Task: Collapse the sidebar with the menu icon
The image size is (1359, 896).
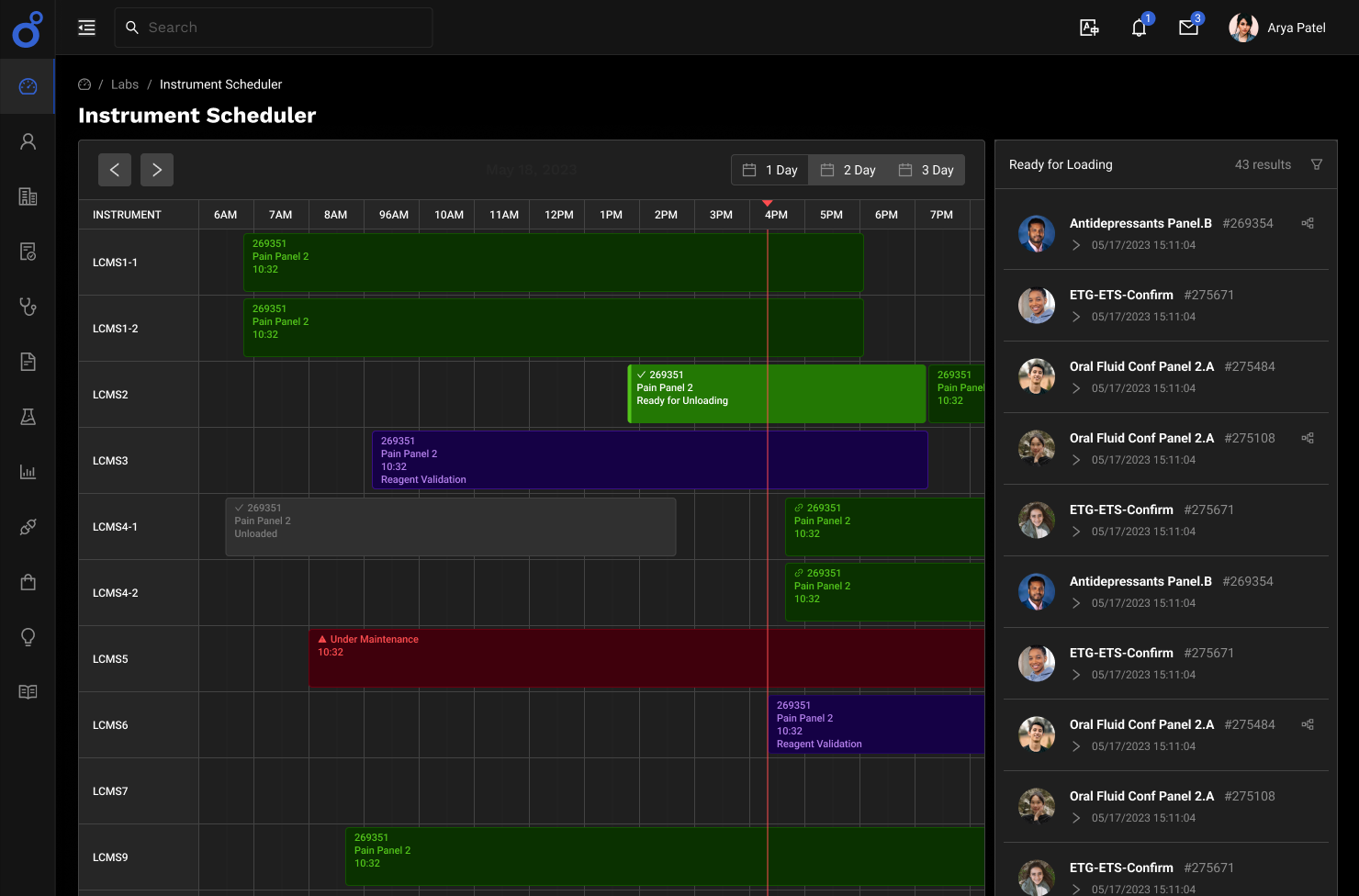Action: (x=86, y=28)
